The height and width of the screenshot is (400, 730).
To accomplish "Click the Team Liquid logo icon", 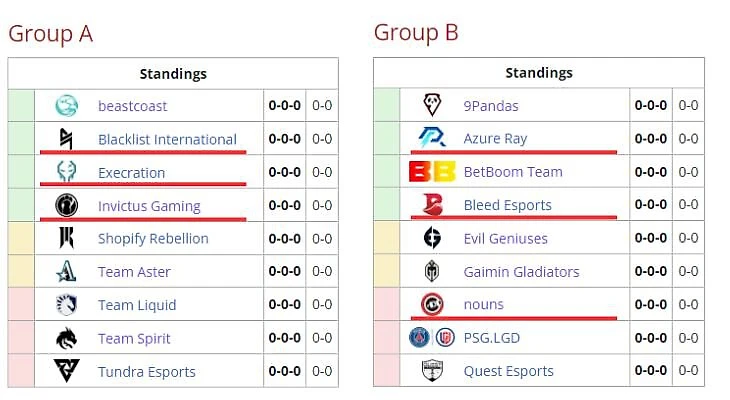I will (x=67, y=305).
